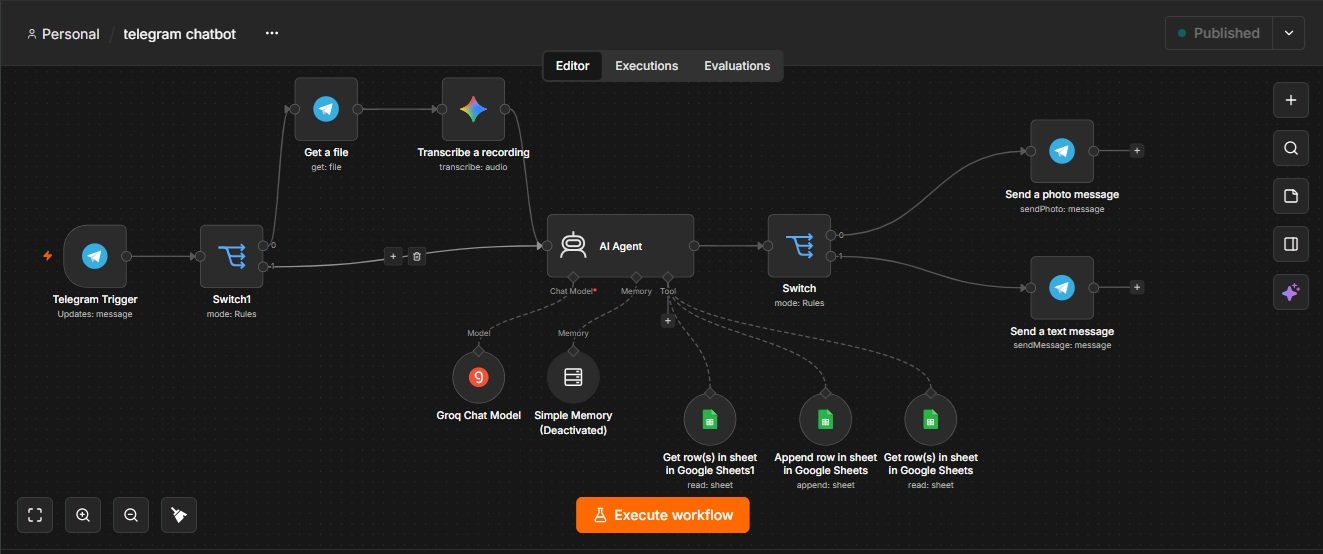
Task: Add a new node with the plus button
Action: (1291, 100)
